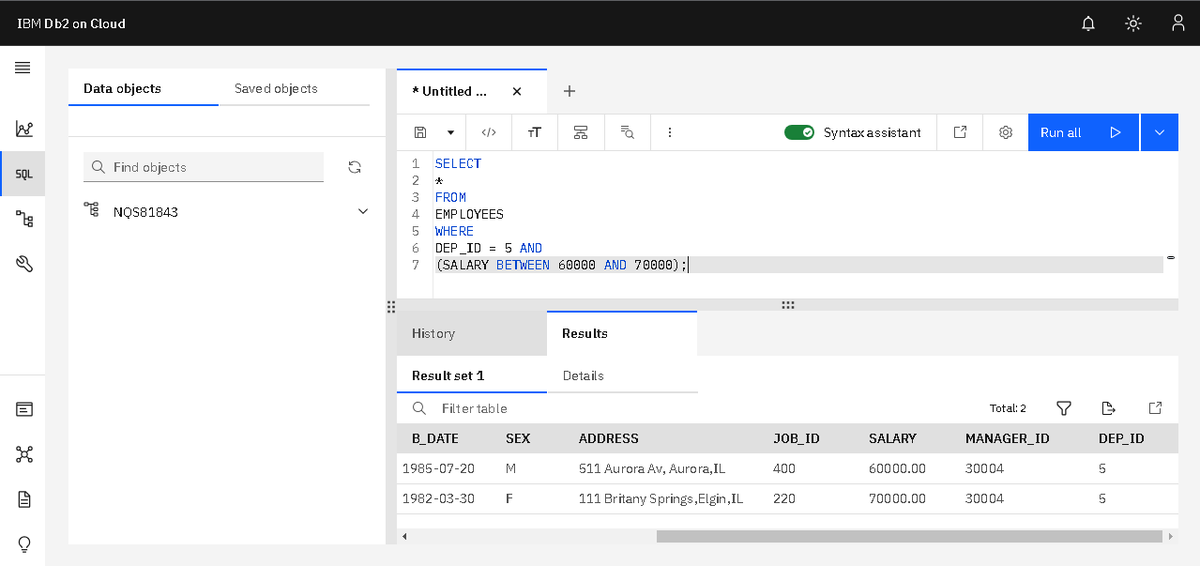Expand the NQS81843 schema chevron
Viewport: 1200px width, 566px height.
[363, 212]
